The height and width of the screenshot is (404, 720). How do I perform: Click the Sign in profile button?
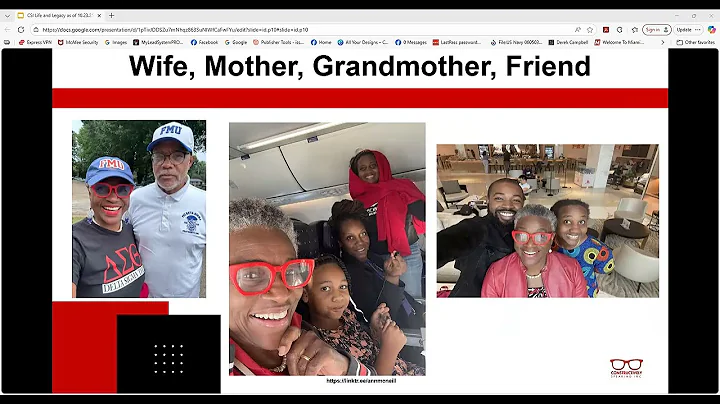[657, 30]
